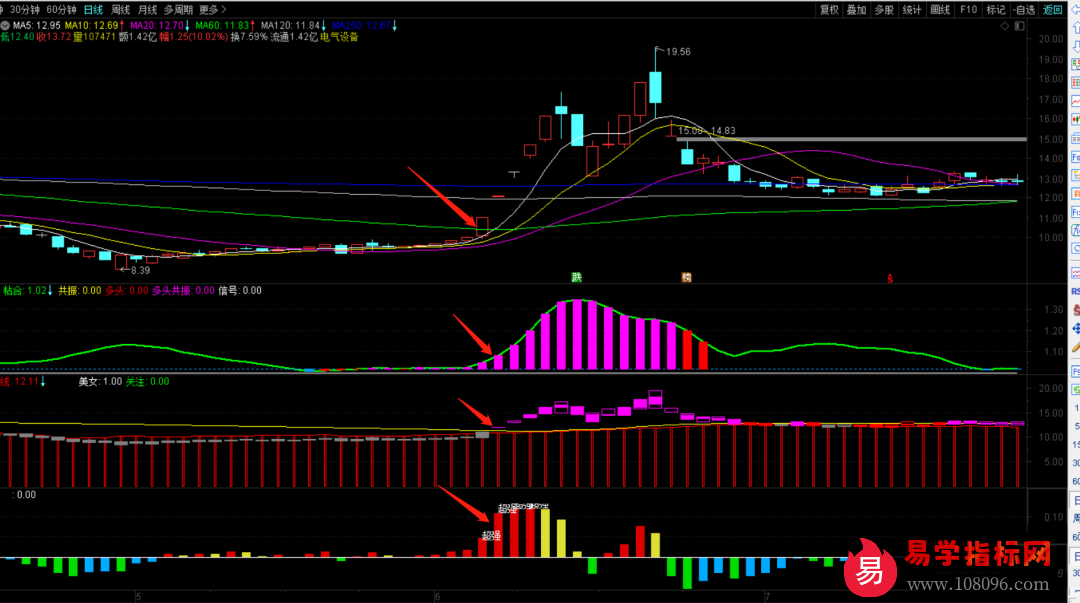Click the 8.39 low price label
1080x603 pixels.
[140, 270]
